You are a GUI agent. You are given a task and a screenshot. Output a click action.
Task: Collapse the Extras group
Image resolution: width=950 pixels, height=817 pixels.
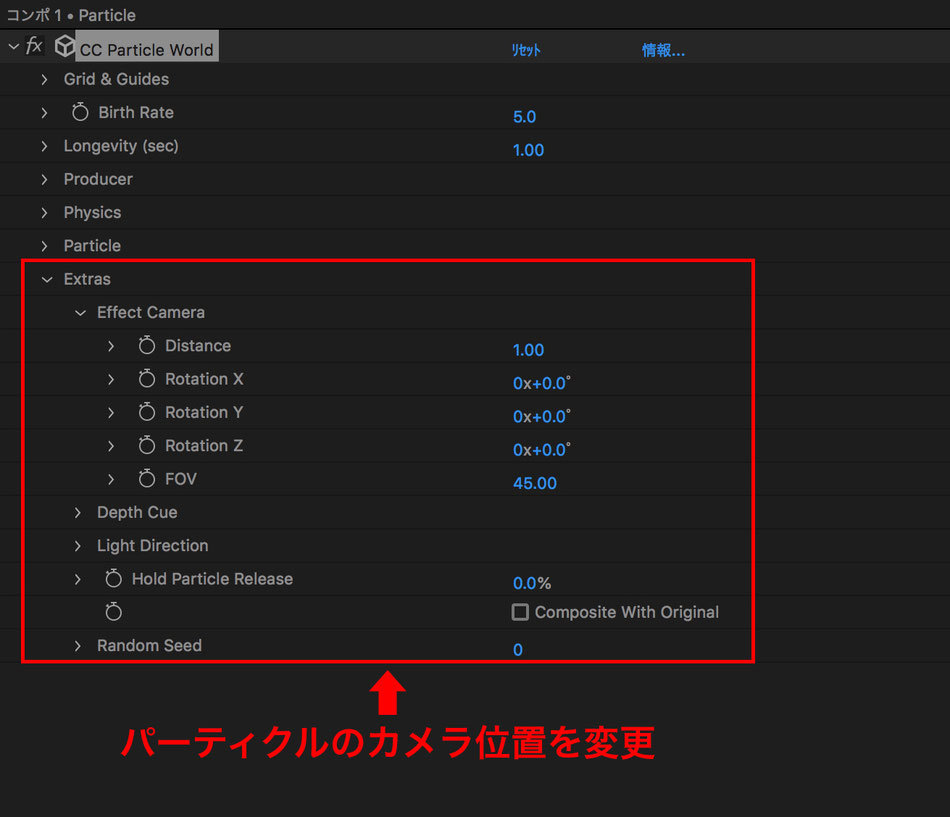tap(47, 279)
